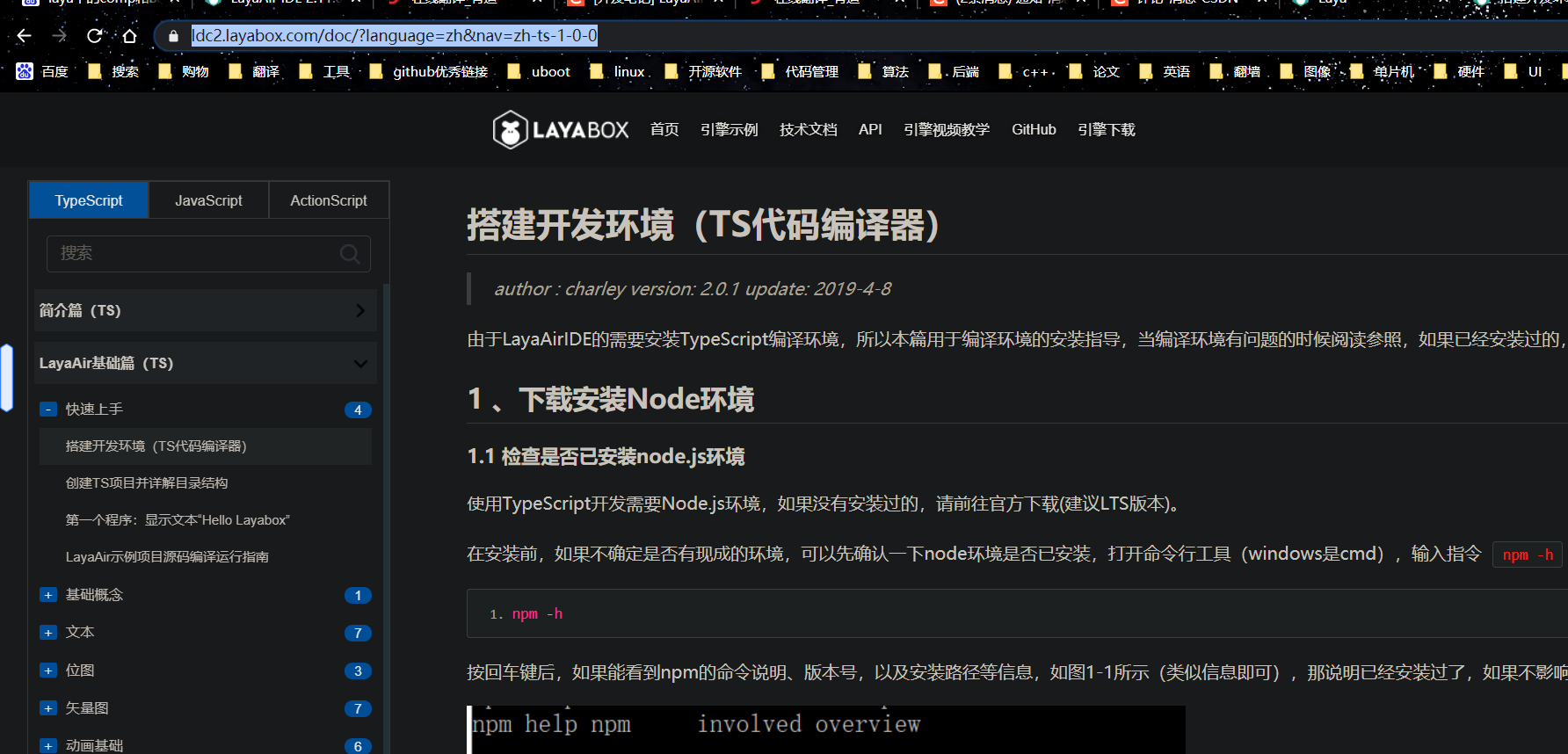Collapse the LayaAir基础篇 (TS) section
This screenshot has width=1568, height=754.
click(206, 363)
